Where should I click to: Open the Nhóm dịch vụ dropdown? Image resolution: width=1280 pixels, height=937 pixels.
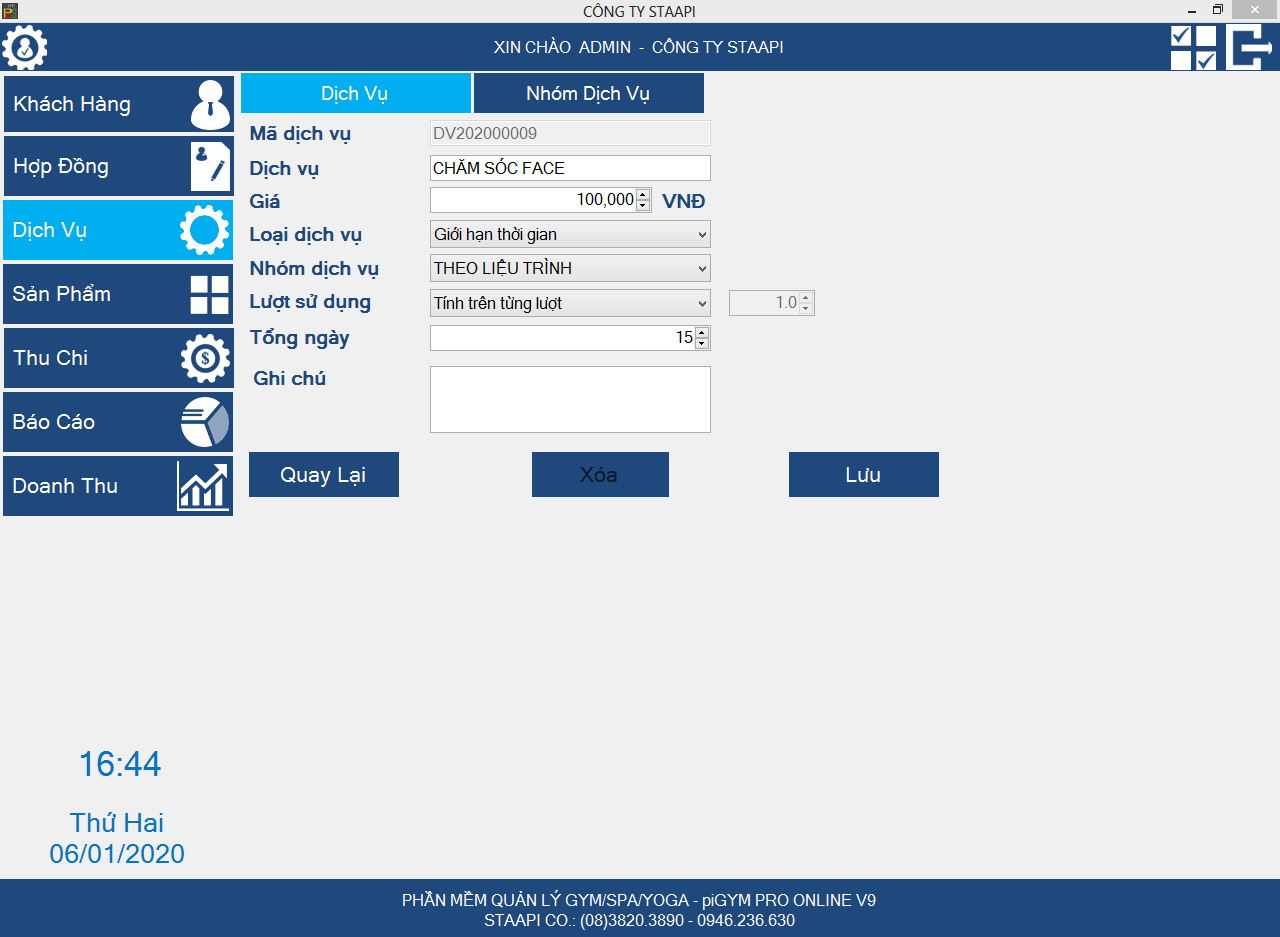[x=701, y=268]
